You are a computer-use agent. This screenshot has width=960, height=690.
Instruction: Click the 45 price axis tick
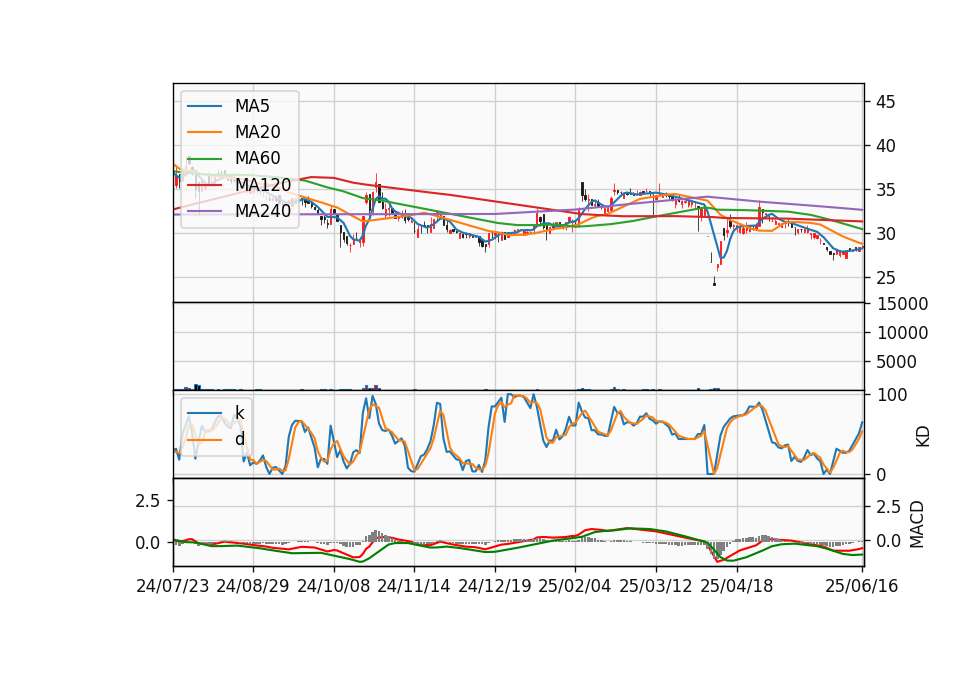coord(885,102)
